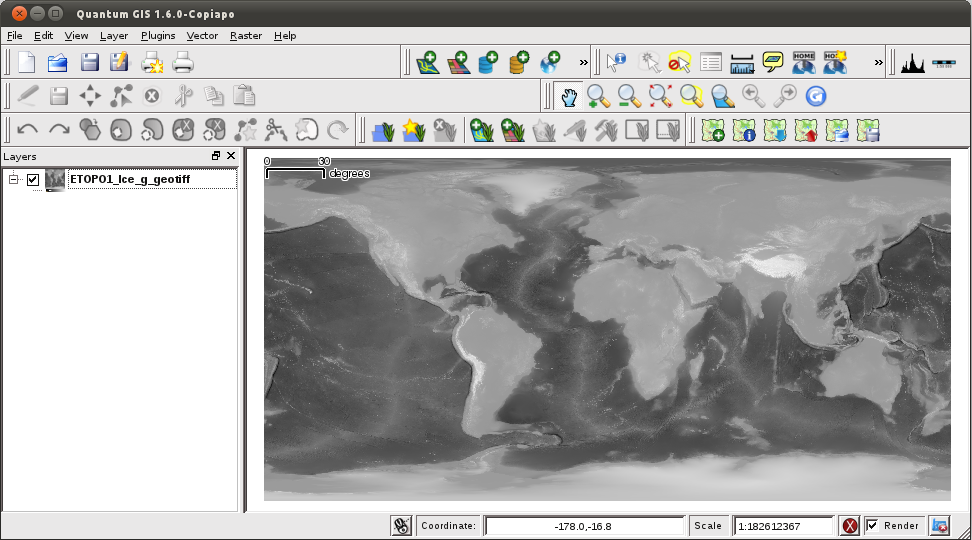Viewport: 972px width, 540px height.
Task: Click the Zoom In magnifier tool
Action: 598,96
